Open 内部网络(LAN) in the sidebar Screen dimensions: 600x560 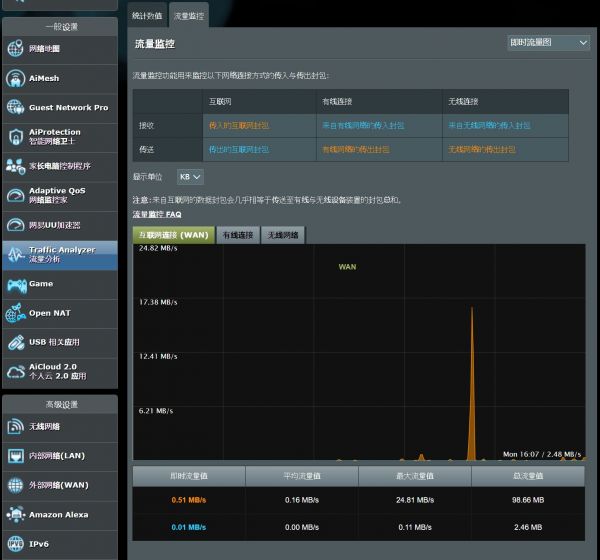[60, 456]
